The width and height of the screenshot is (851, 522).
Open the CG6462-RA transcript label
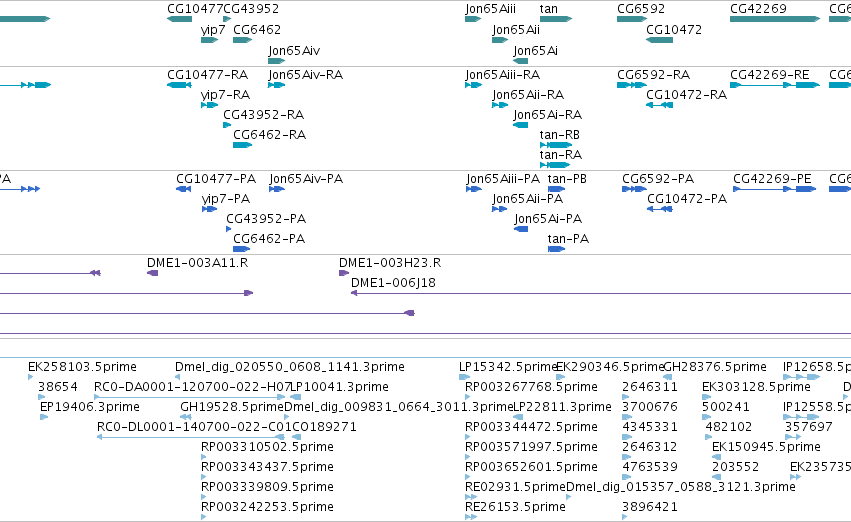(269, 135)
